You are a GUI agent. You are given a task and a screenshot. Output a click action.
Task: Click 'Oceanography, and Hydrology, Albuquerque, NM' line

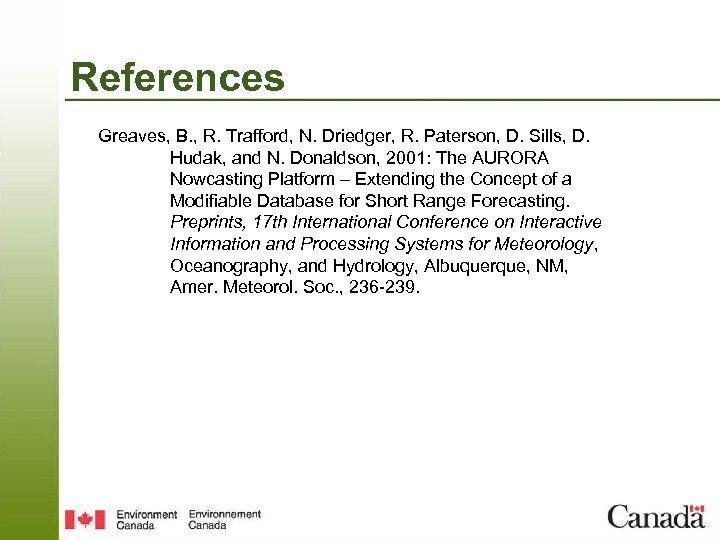[369, 266]
